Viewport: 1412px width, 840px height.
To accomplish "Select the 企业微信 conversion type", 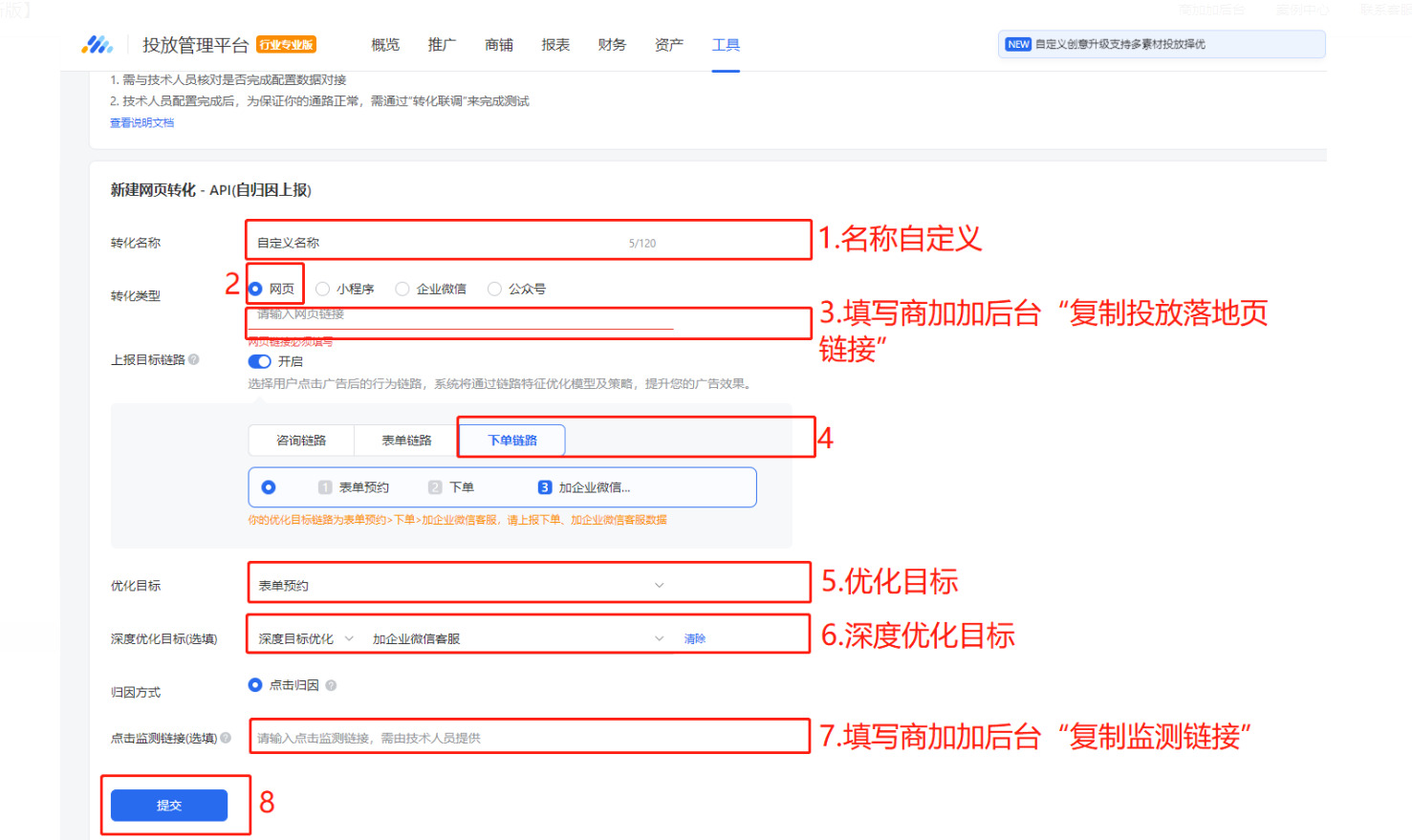I will click(x=402, y=289).
